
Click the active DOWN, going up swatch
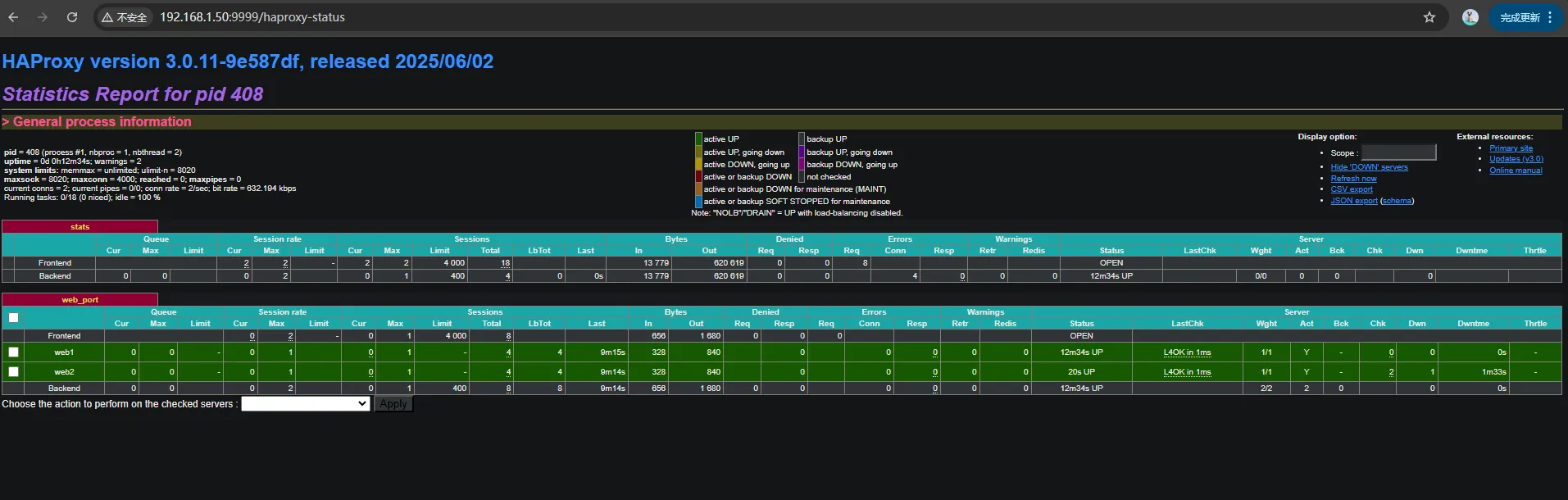[x=698, y=164]
